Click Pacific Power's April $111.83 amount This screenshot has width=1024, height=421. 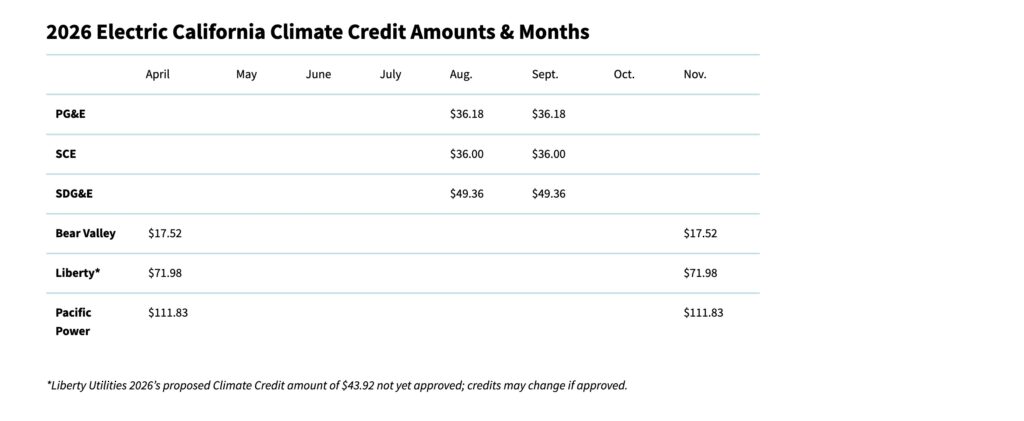coord(168,313)
